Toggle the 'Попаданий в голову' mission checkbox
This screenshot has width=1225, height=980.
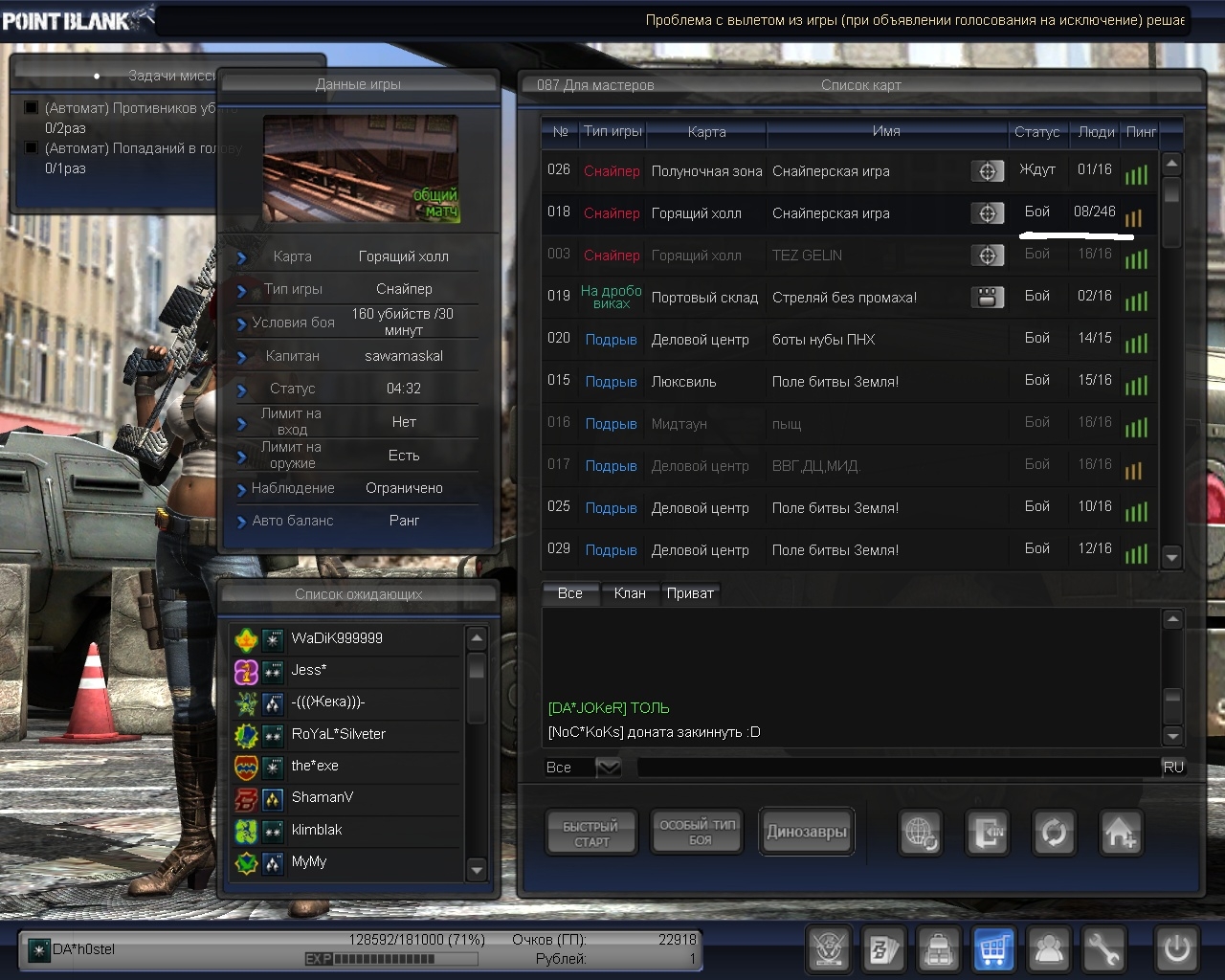point(32,148)
